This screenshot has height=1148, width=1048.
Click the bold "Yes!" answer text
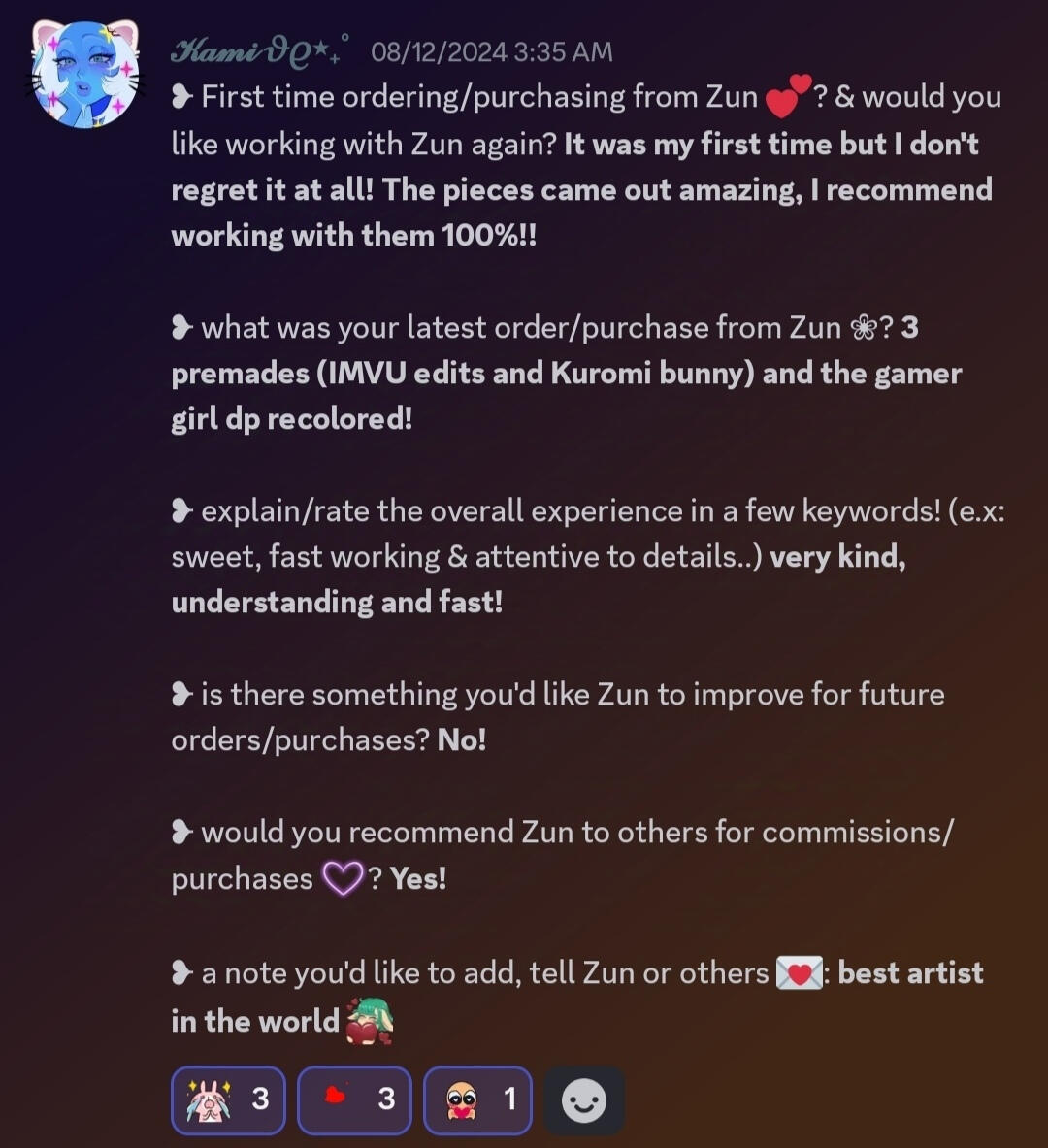[x=418, y=878]
